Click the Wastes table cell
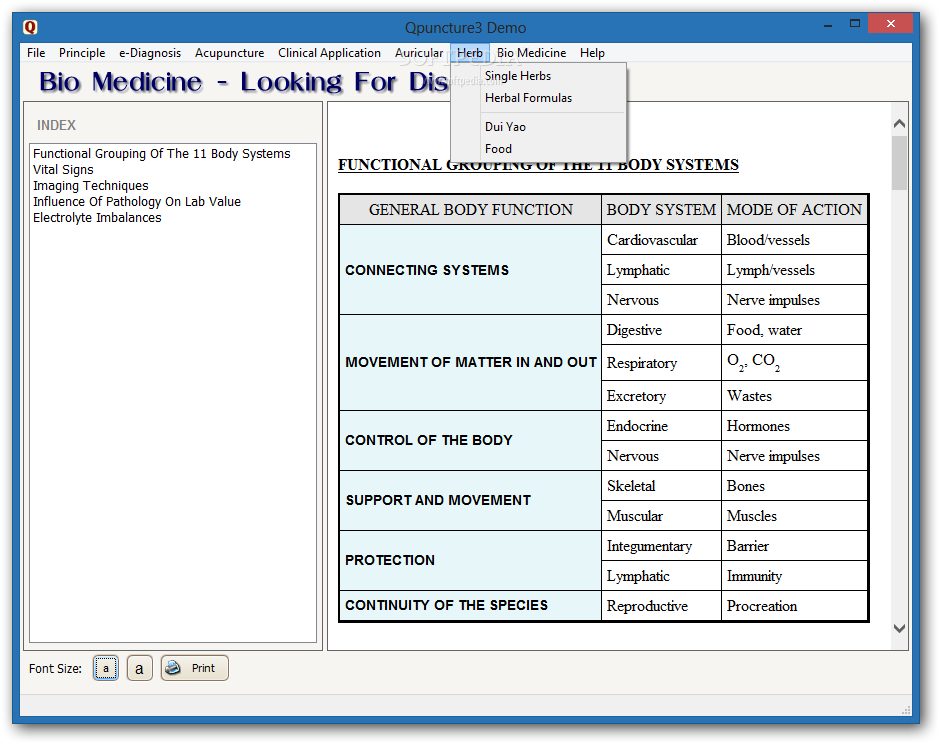Screen dimensions: 940x744 pyautogui.click(x=794, y=396)
